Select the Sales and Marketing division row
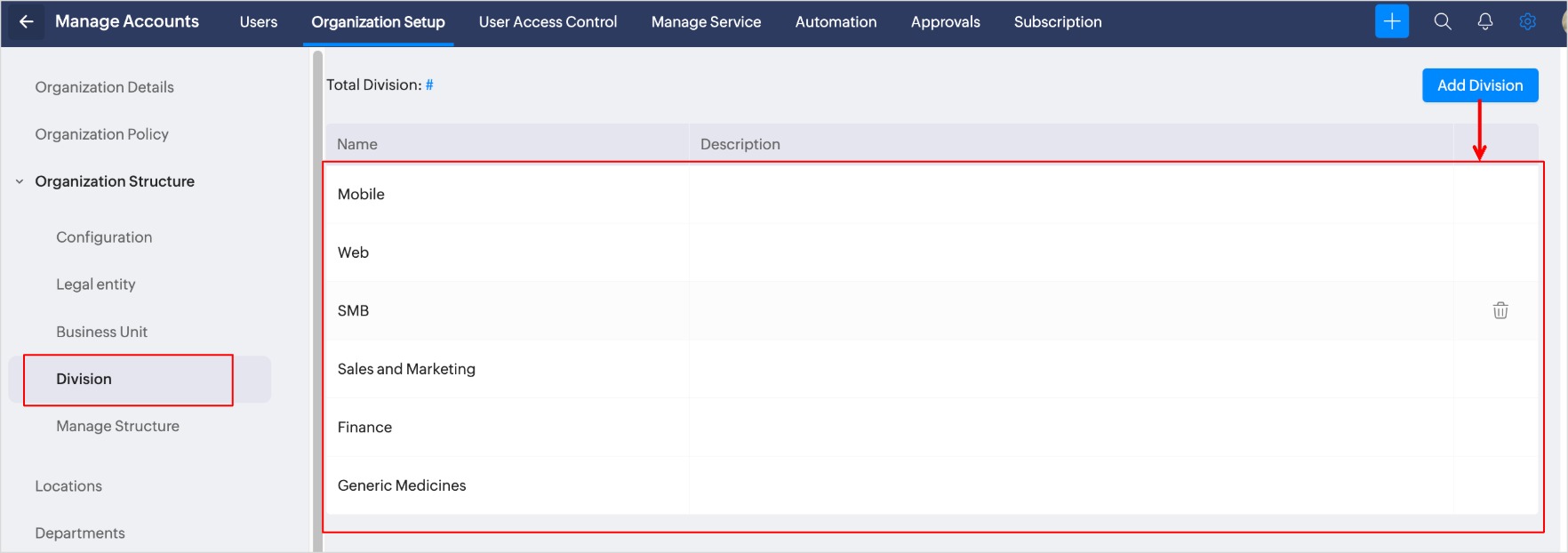Screen dimensions: 1568x553 [406, 369]
